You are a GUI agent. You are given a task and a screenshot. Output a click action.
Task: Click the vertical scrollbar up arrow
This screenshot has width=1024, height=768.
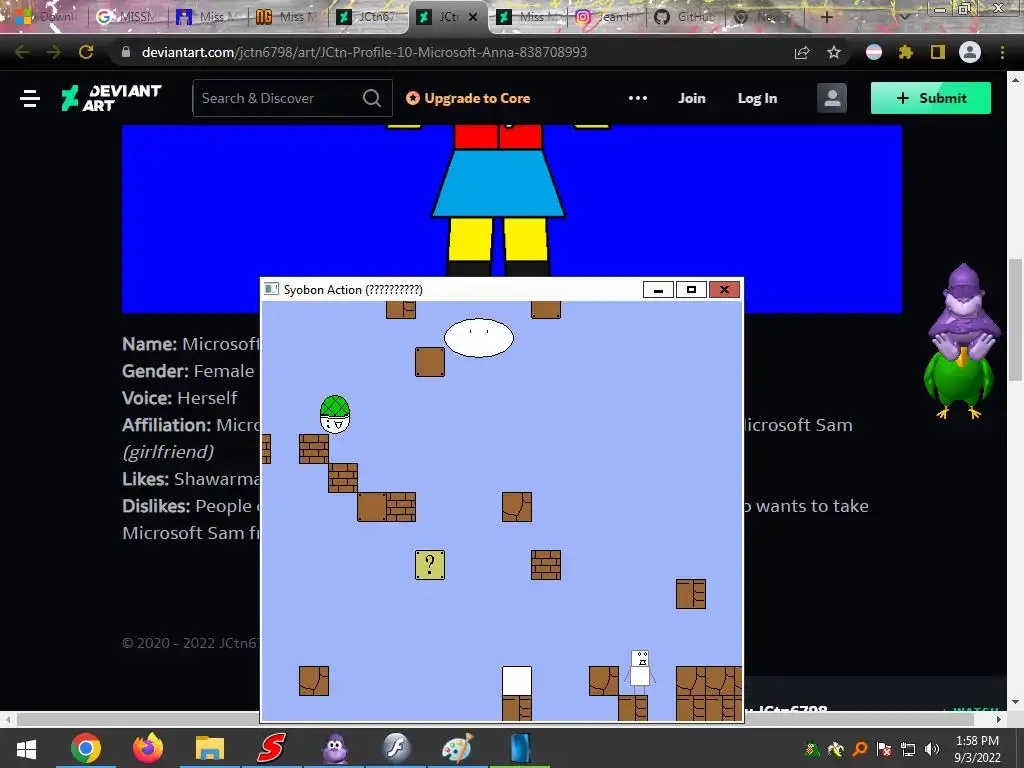click(x=1015, y=80)
